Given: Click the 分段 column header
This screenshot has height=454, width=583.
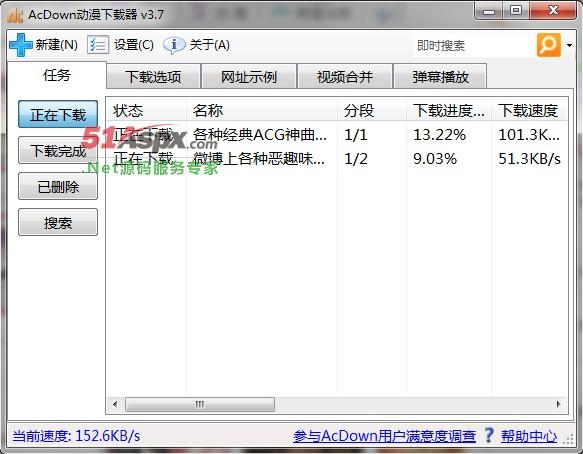Looking at the screenshot, I should pos(372,110).
